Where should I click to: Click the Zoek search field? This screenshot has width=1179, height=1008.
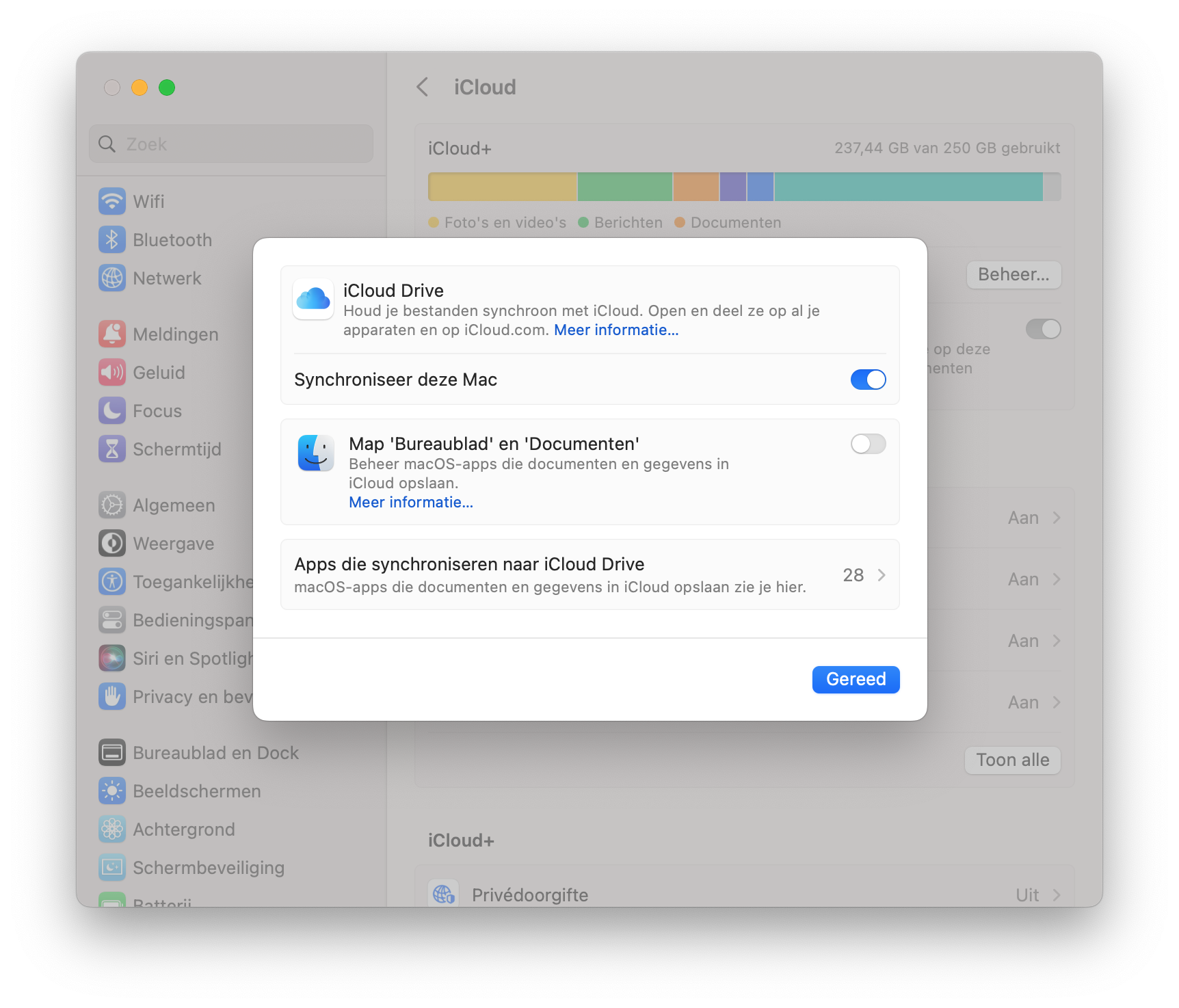(x=231, y=144)
